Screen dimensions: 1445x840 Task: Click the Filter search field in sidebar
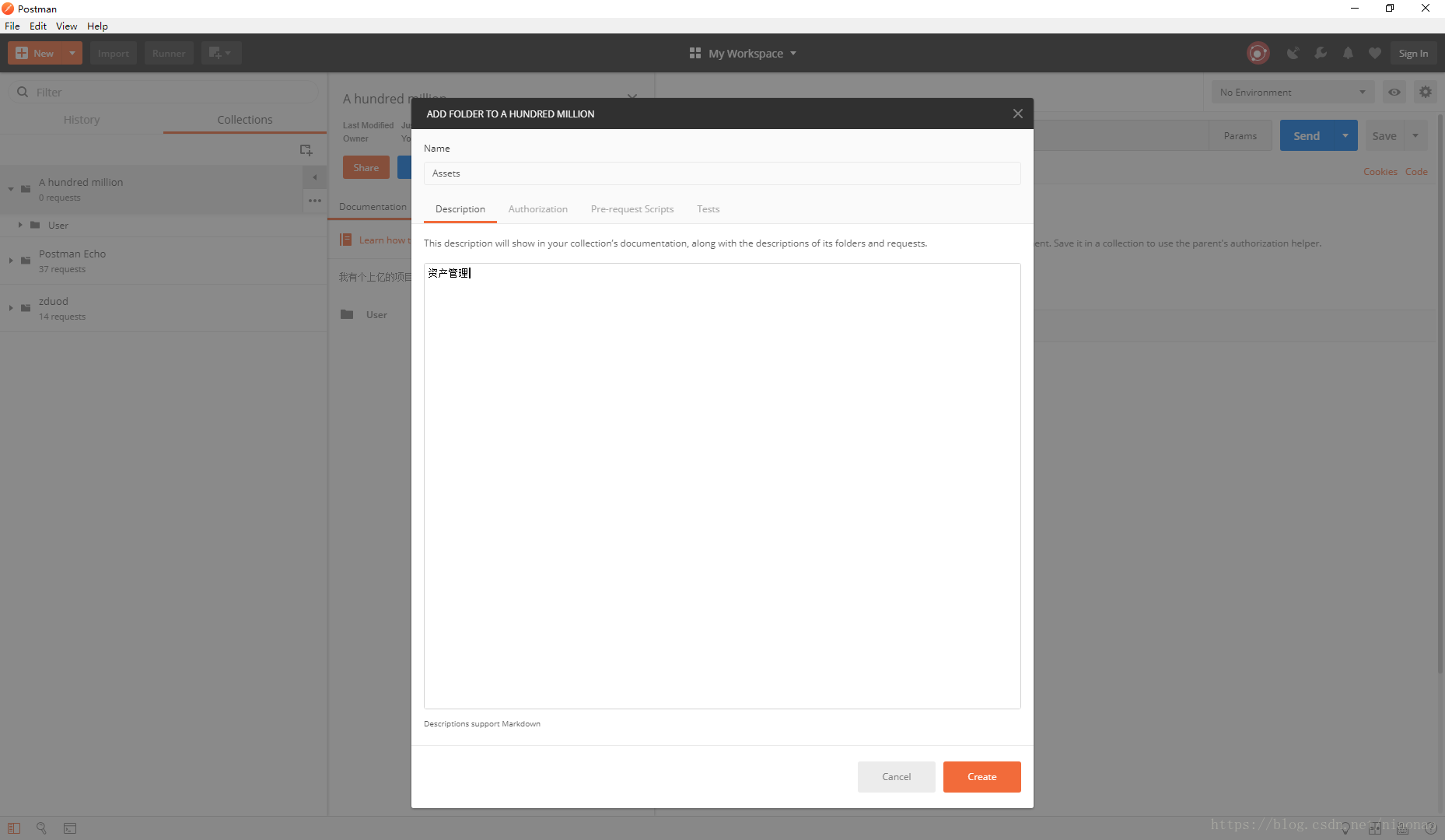[163, 92]
